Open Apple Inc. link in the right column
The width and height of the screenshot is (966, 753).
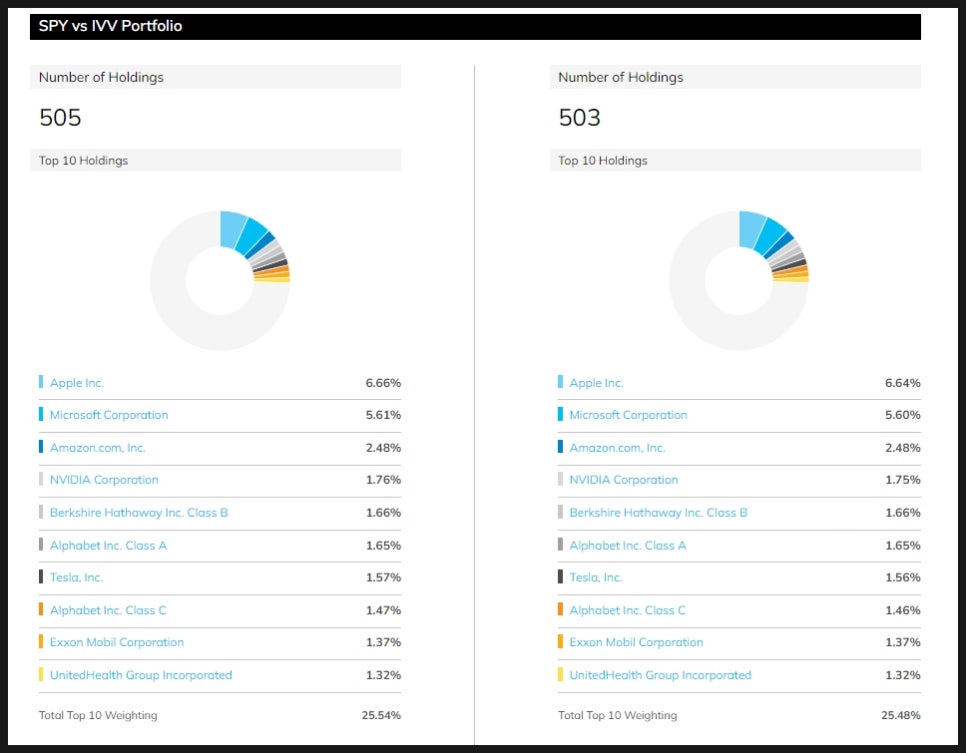coord(596,383)
